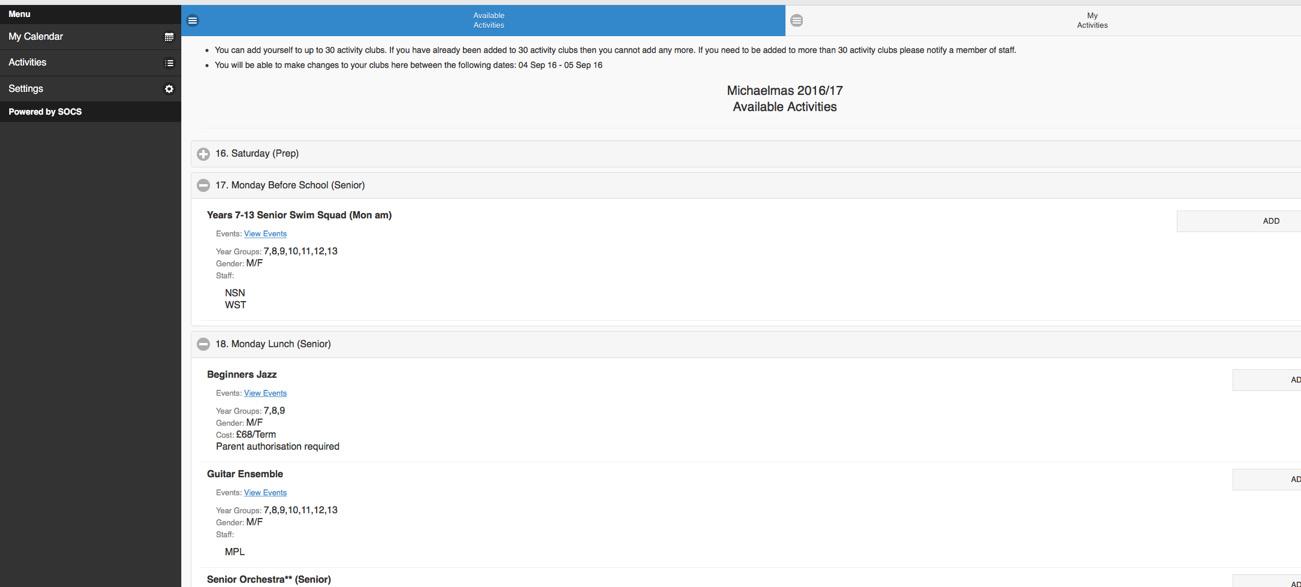Click the Activities list icon in sidebar

coord(169,63)
